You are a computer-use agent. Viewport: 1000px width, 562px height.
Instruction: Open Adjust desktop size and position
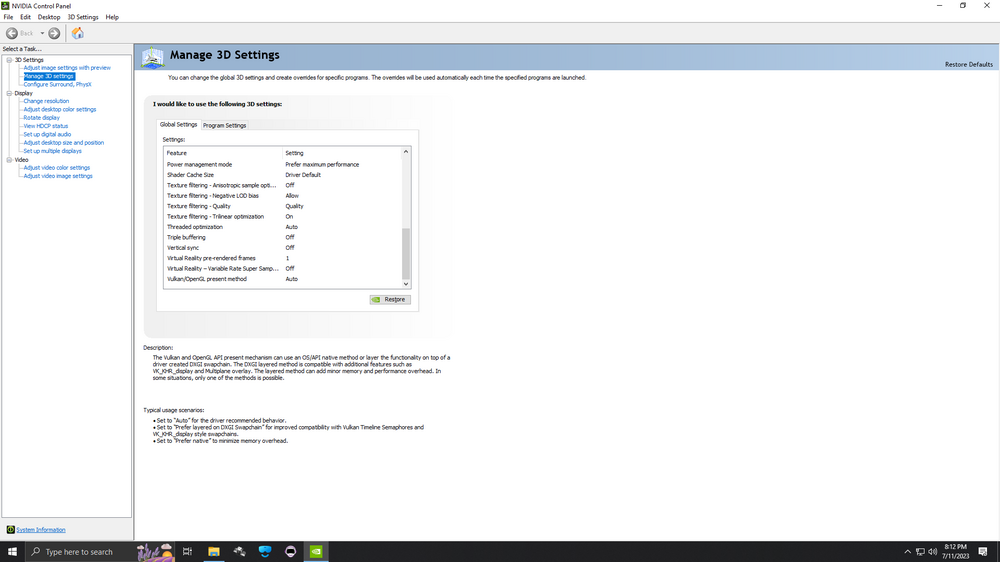(x=64, y=142)
